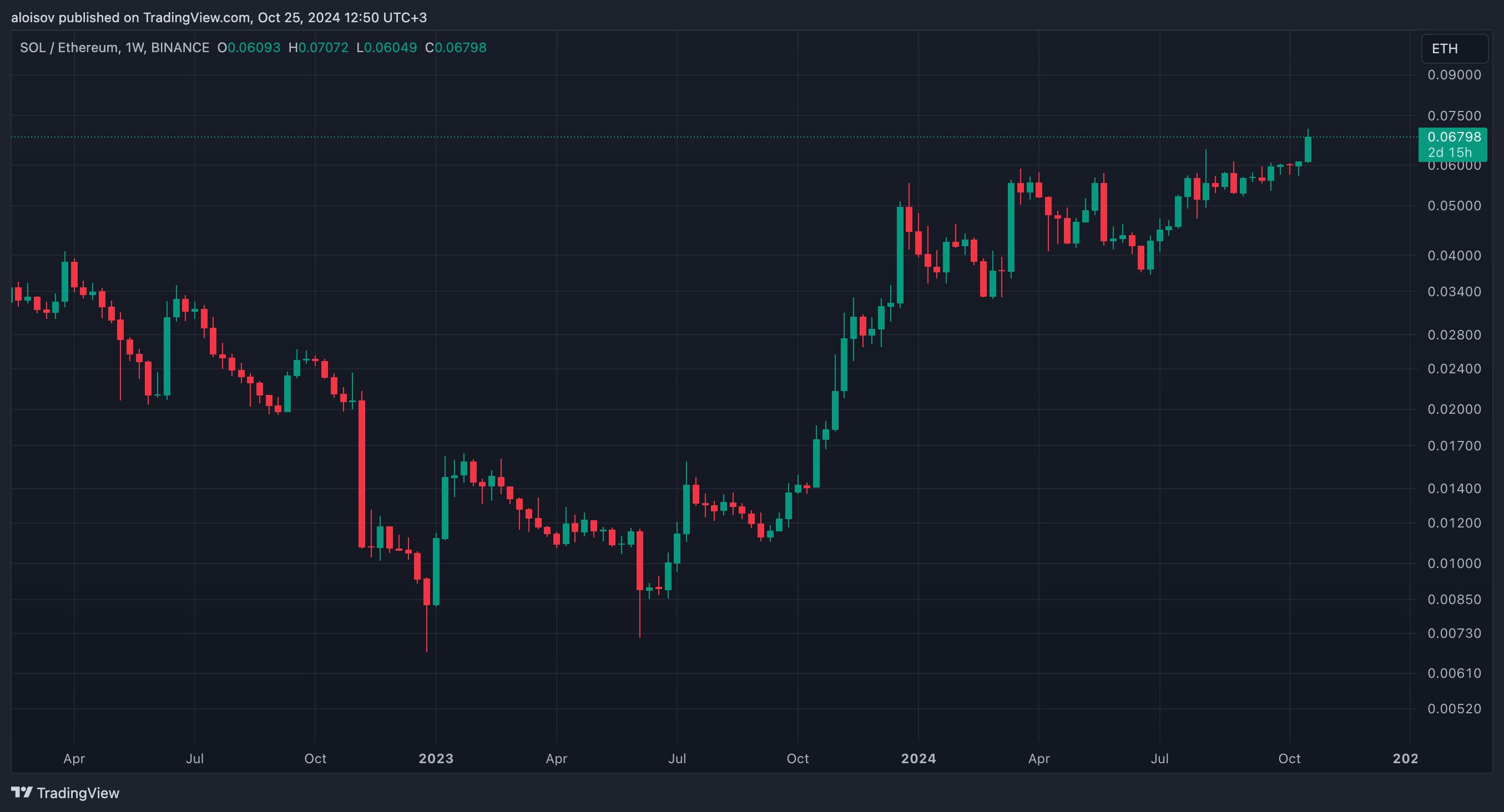Click the rightmost Oct time axis label

click(x=1289, y=758)
